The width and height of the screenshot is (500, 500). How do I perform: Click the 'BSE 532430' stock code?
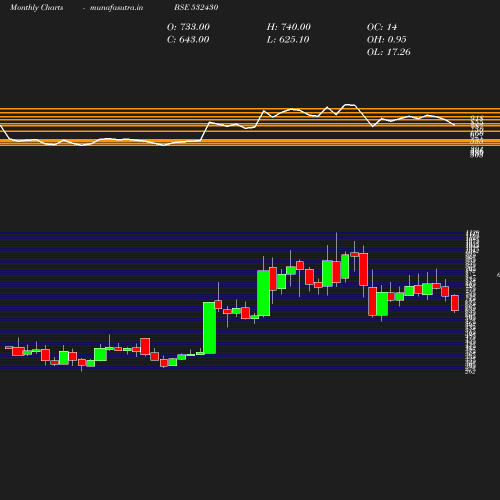pyautogui.click(x=196, y=7)
